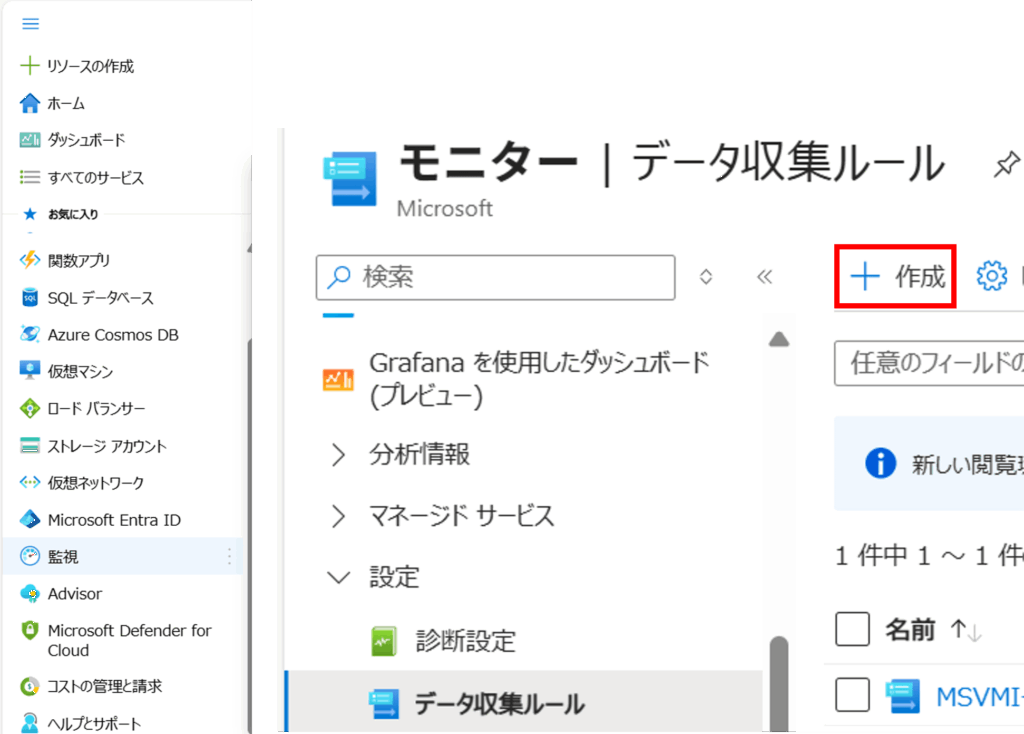This screenshot has width=1024, height=734.
Task: Open settings gear icon next to 作成
Action: (991, 276)
